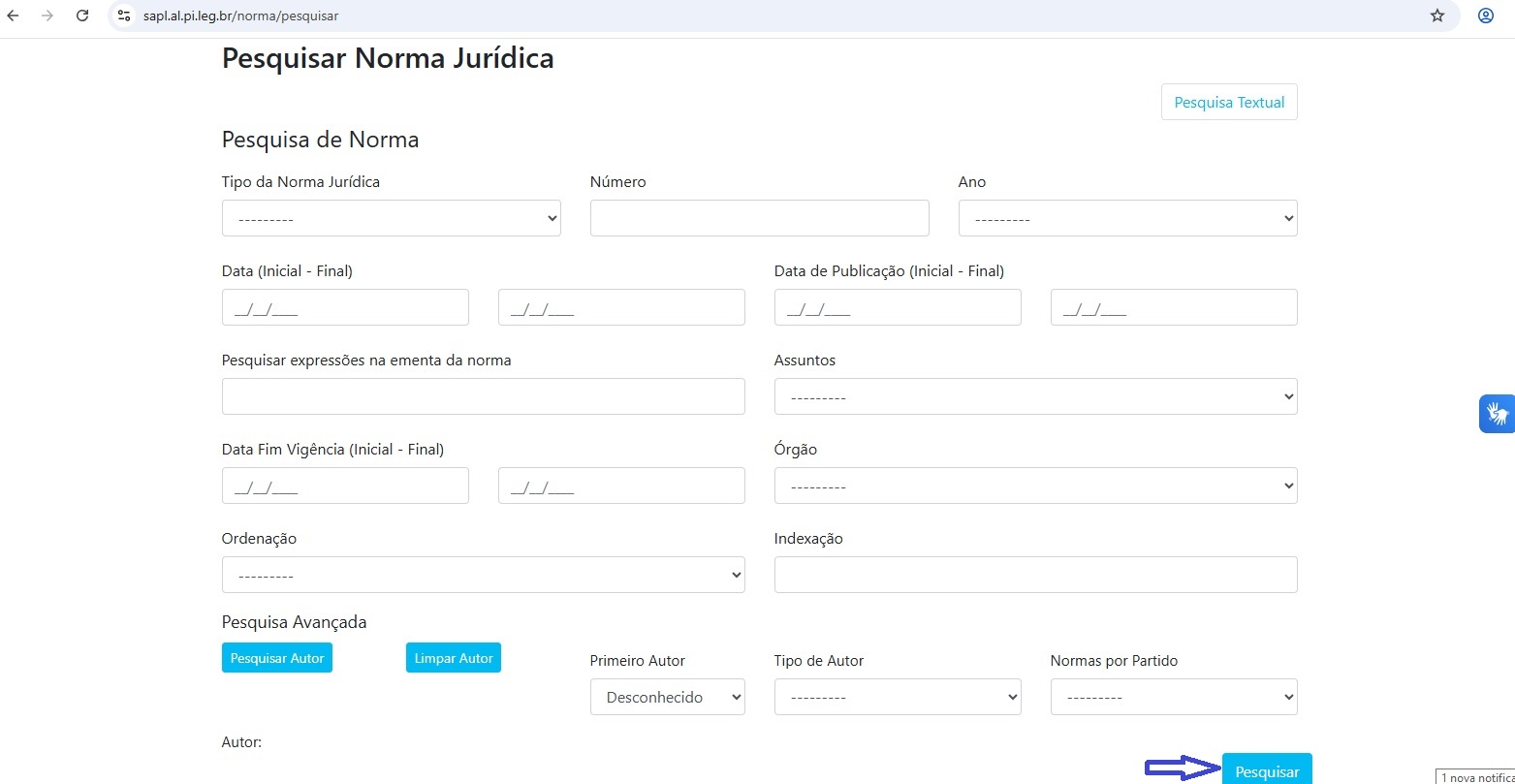Viewport: 1515px width, 784px height.
Task: Click the Indexação text field
Action: coord(1034,575)
